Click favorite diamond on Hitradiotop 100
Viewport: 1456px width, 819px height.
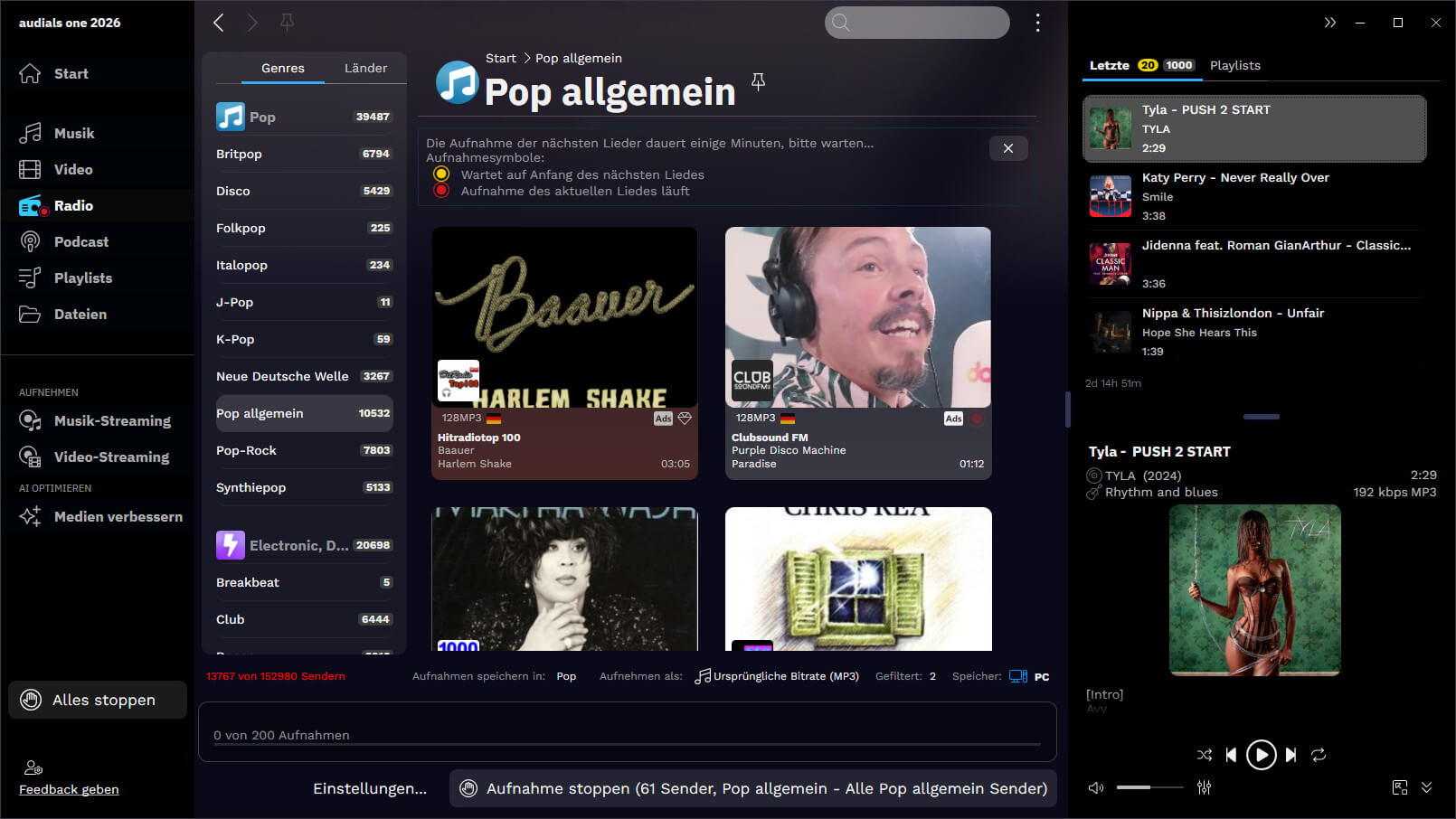685,419
